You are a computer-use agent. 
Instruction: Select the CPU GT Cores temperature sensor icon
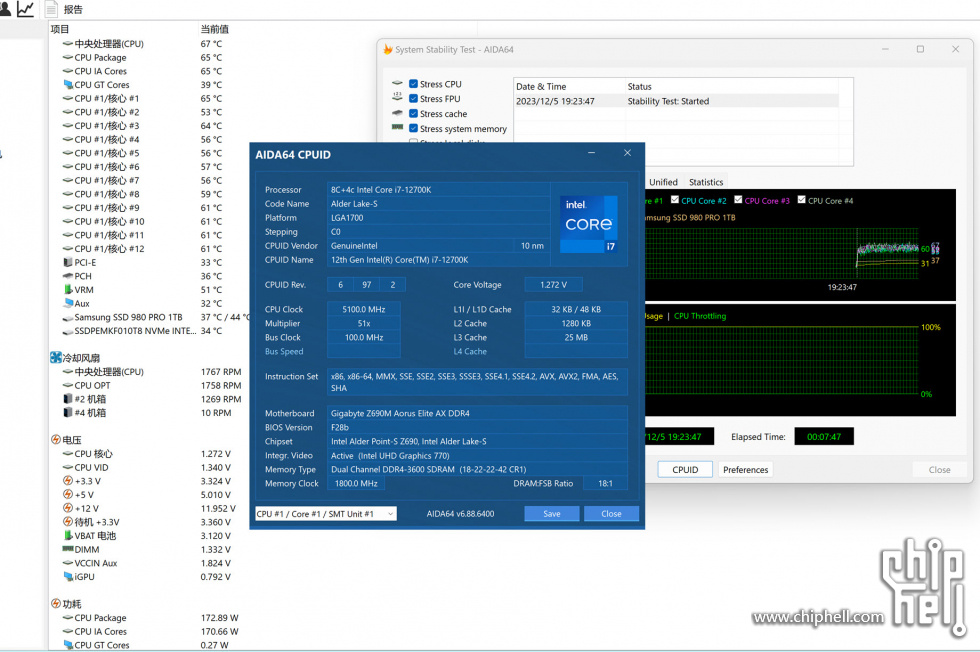pos(68,84)
